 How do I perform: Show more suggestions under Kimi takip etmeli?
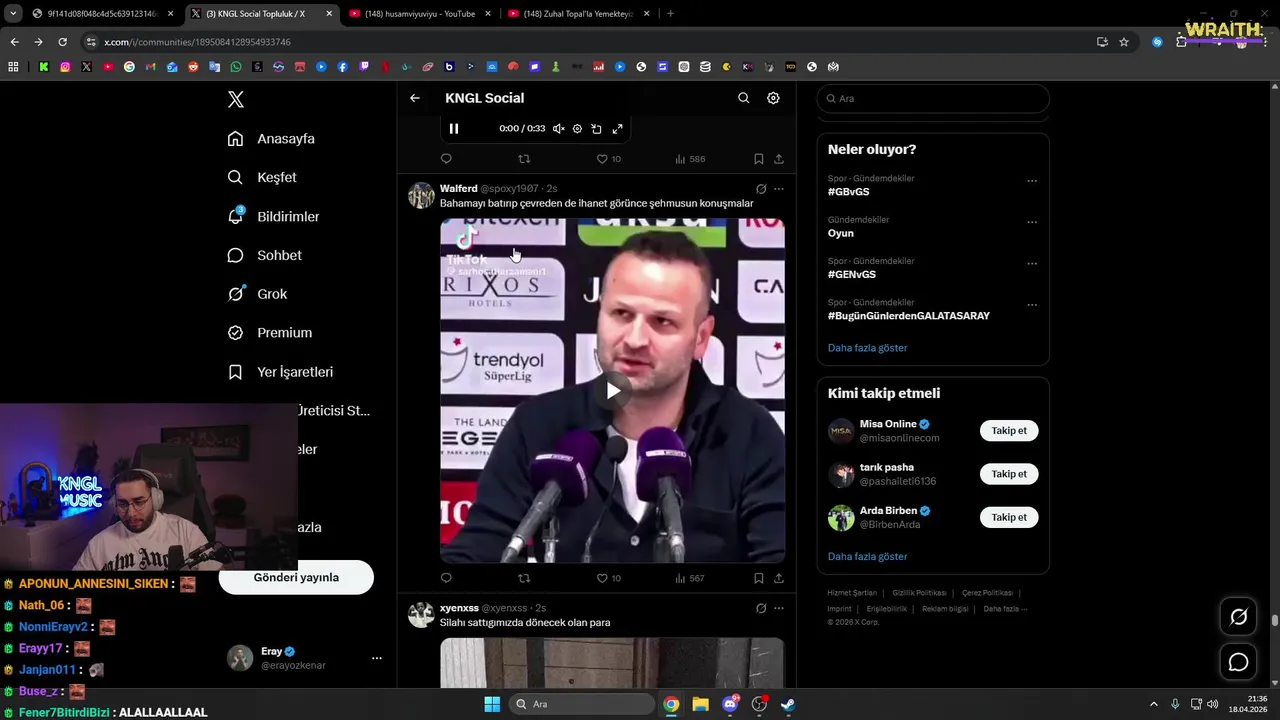tap(867, 556)
